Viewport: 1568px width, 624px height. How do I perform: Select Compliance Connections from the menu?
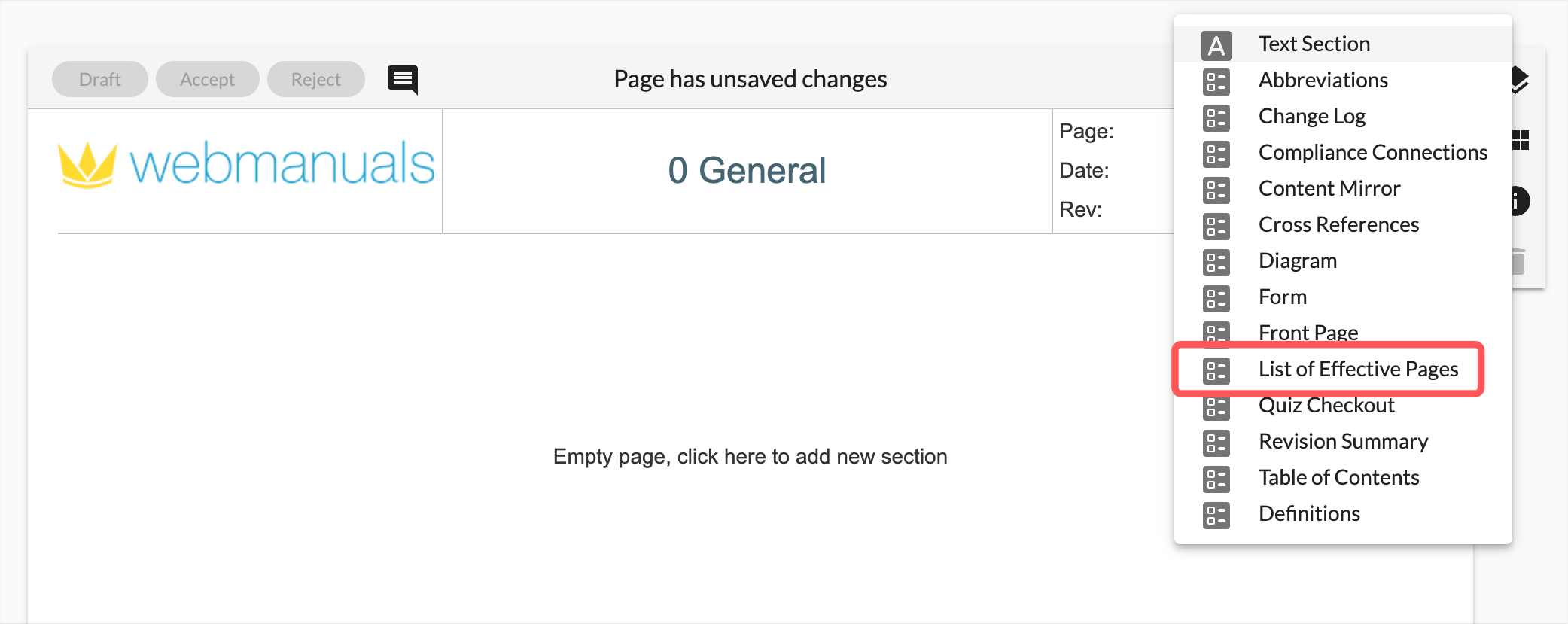pyautogui.click(x=1372, y=152)
